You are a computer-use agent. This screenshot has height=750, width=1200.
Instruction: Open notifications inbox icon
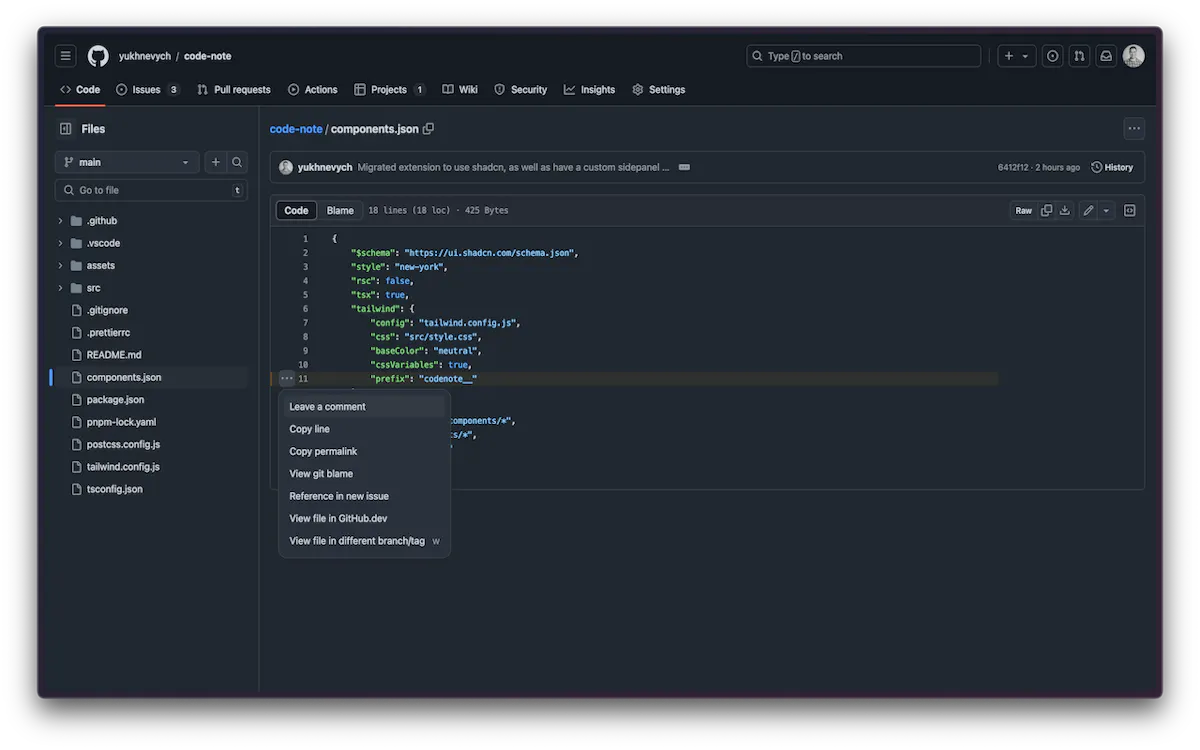(1106, 56)
